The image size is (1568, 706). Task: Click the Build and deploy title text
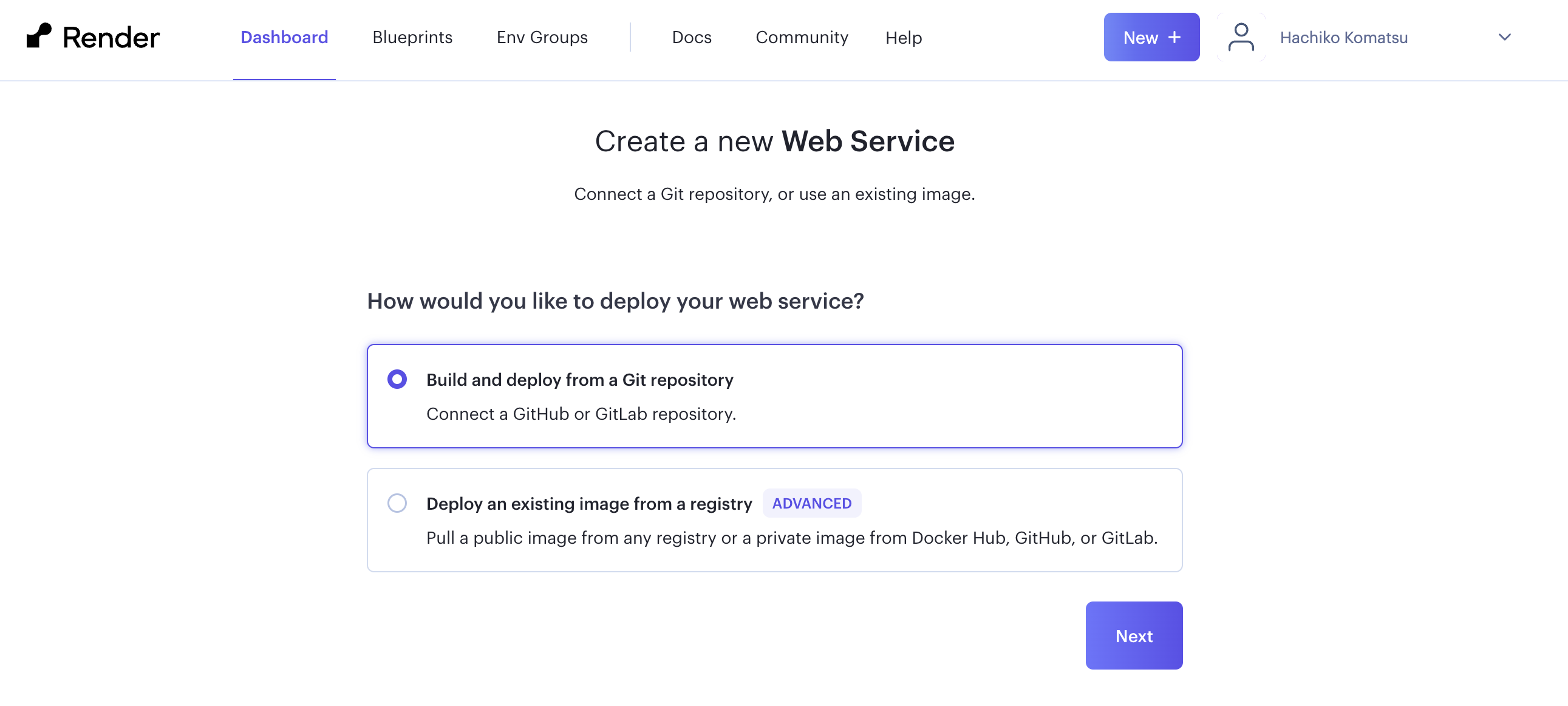(x=579, y=380)
